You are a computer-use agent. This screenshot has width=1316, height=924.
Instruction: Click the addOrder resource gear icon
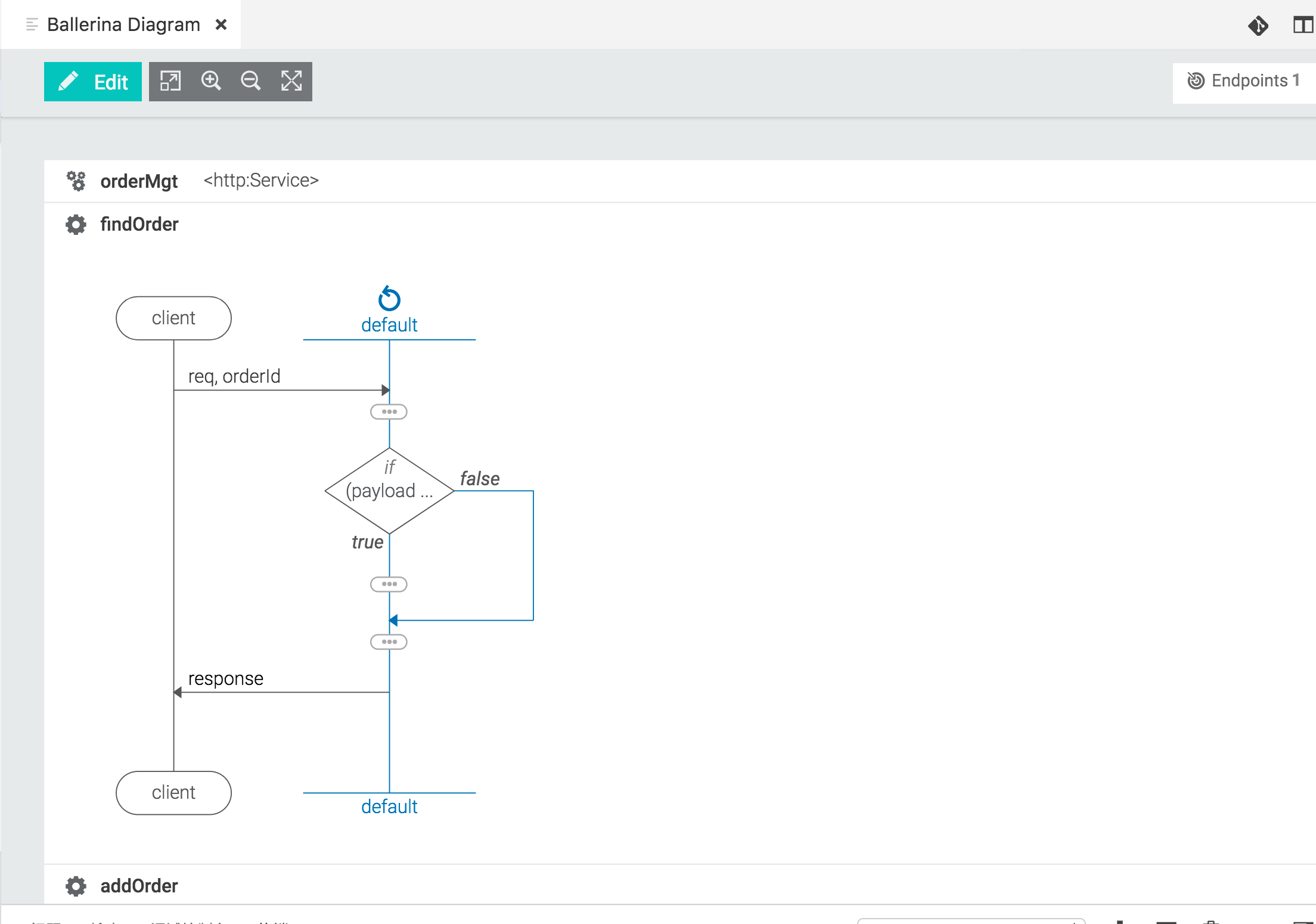pyautogui.click(x=76, y=886)
